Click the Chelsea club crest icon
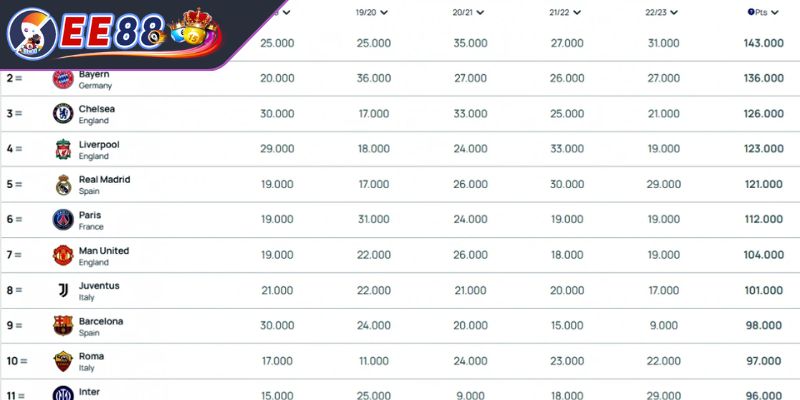The height and width of the screenshot is (400, 800). coord(63,113)
